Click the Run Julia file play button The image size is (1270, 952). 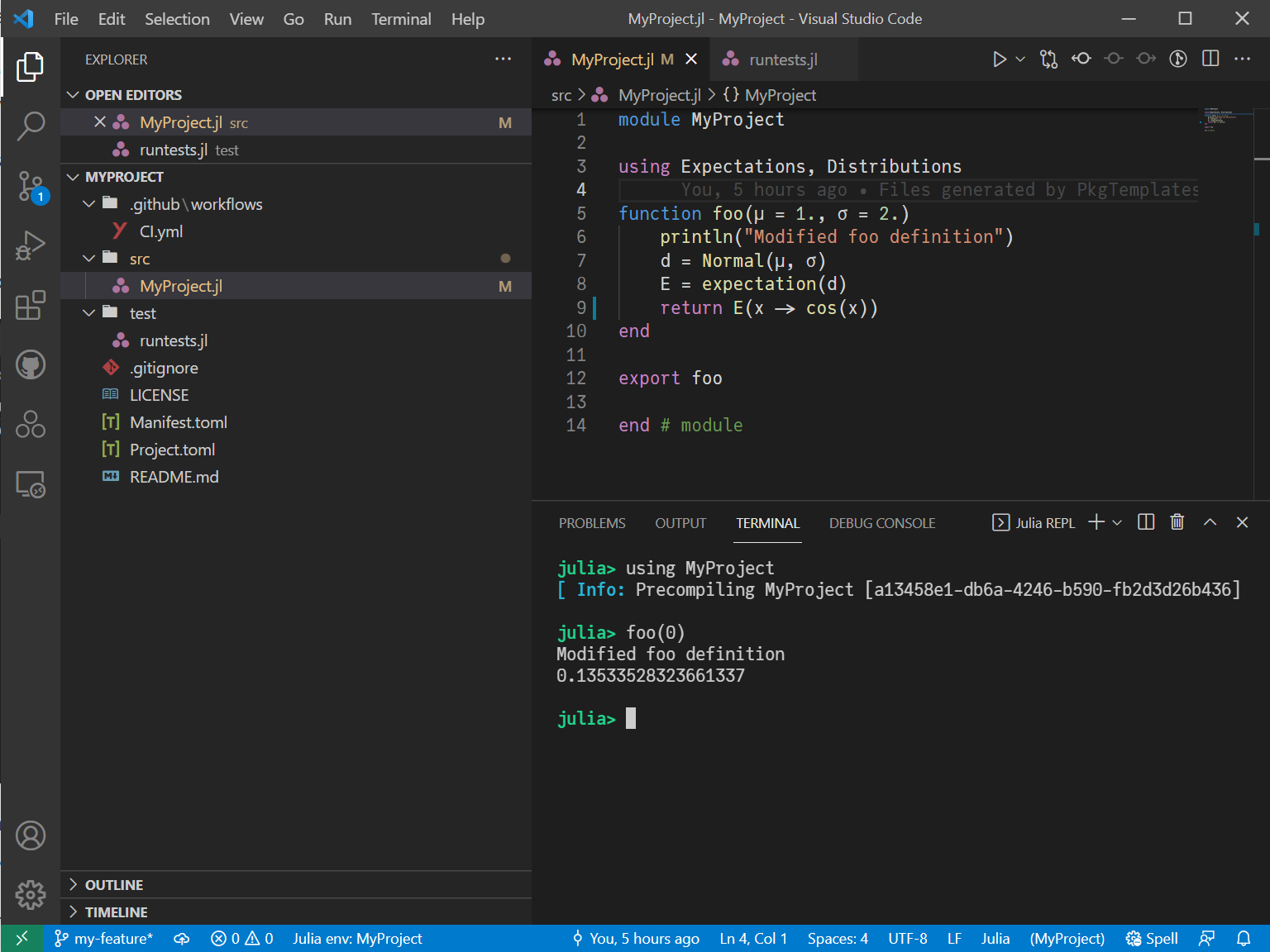tap(999, 59)
